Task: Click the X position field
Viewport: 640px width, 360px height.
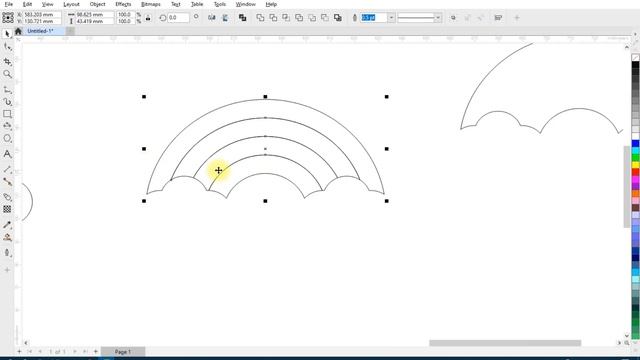Action: 42,14
